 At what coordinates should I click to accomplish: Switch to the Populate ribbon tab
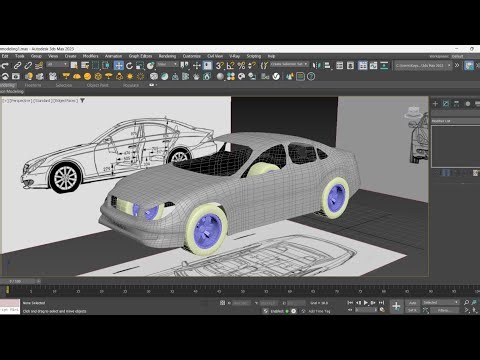tap(131, 85)
